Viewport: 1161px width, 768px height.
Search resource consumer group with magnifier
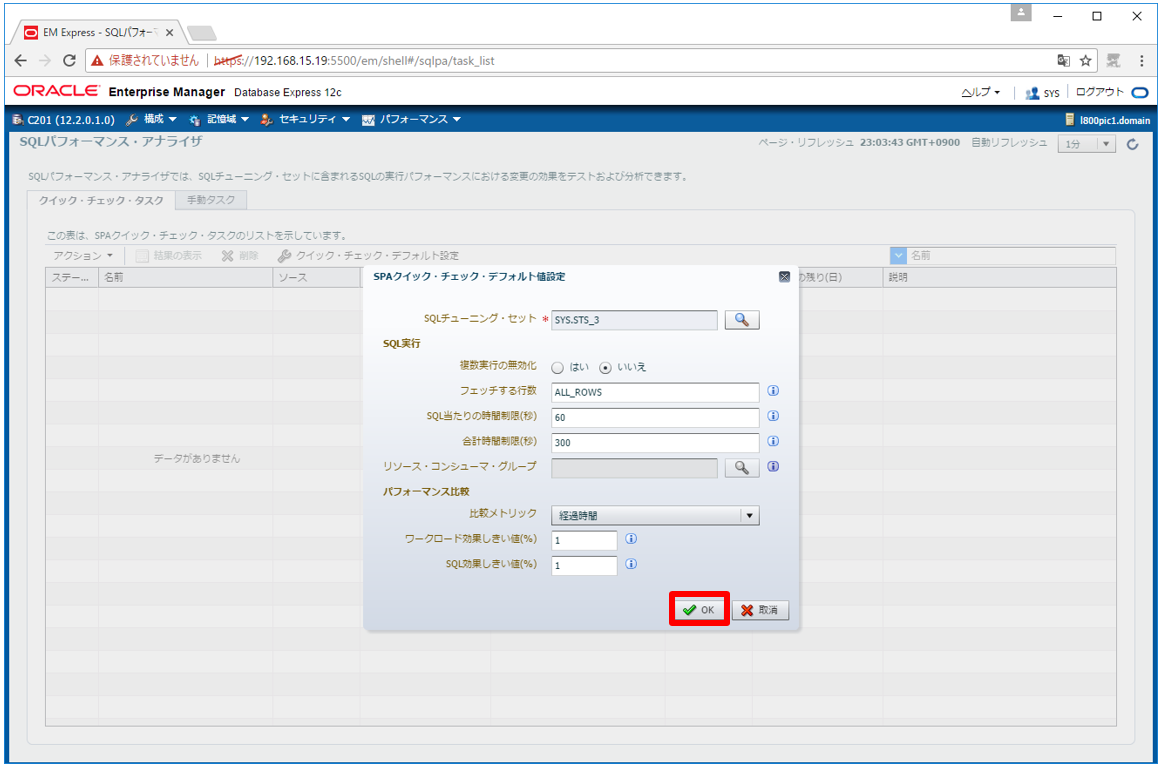point(742,467)
